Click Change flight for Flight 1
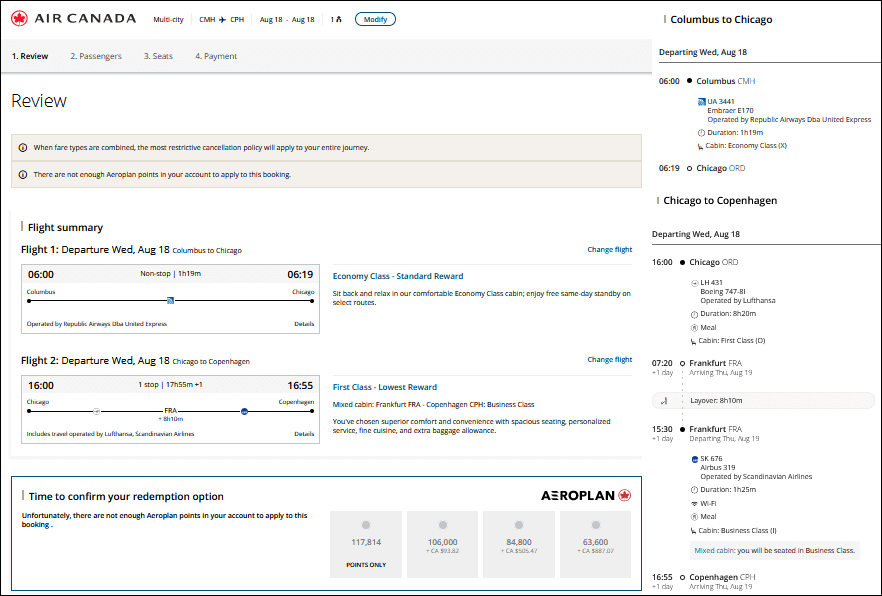Viewport: 882px width, 596px height. 610,250
